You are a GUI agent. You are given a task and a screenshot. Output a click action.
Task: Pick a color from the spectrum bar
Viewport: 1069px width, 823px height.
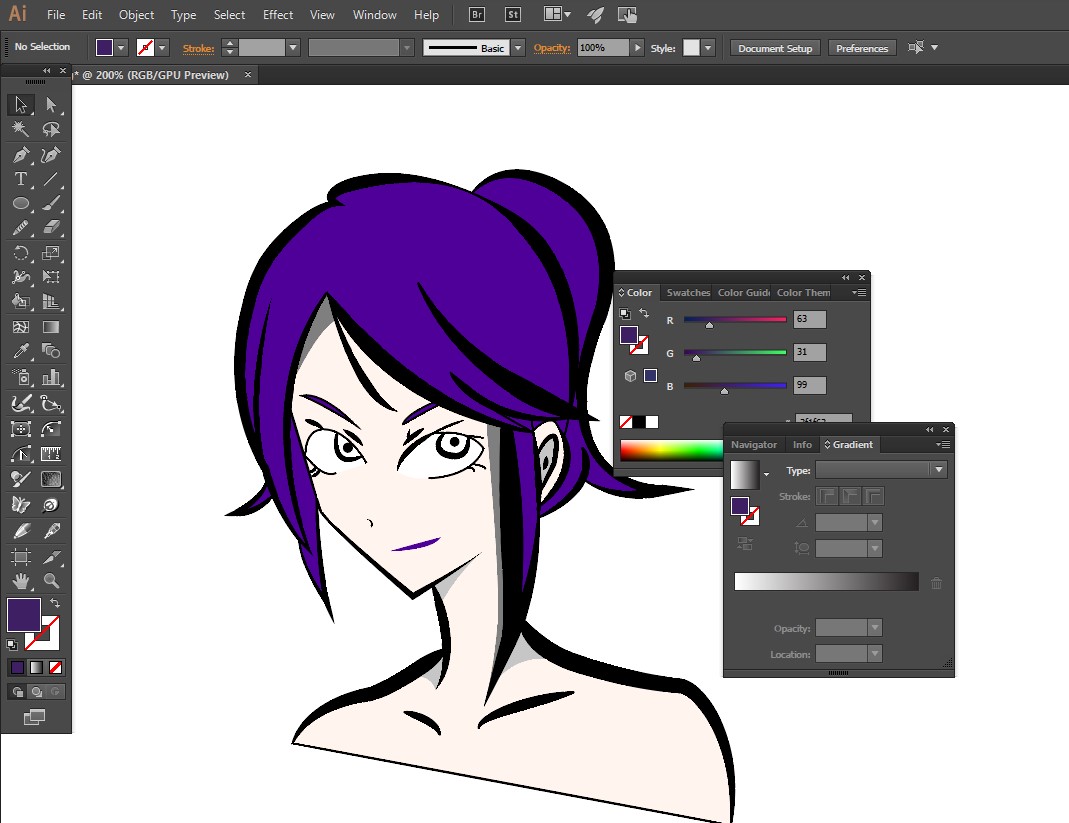click(x=672, y=451)
